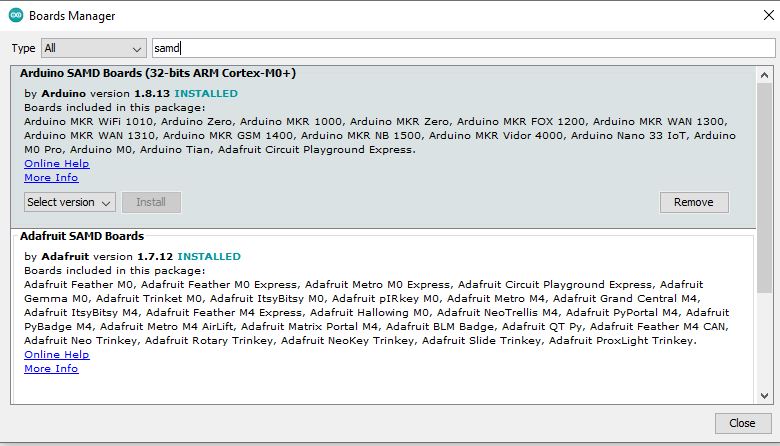
Task: Click the text 'Adafruit Grand Central M4'
Action: (625, 298)
